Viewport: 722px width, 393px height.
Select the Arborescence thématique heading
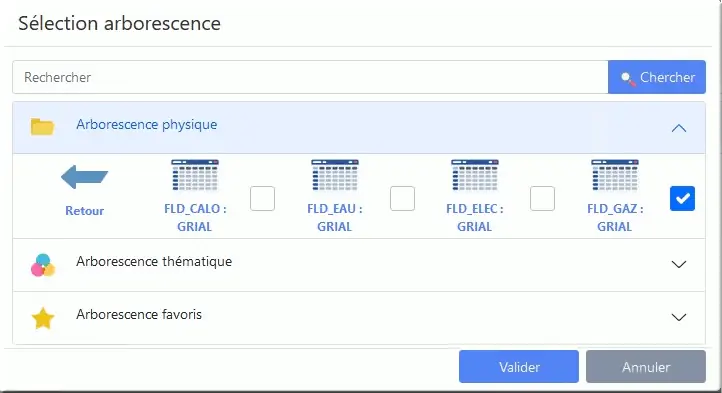point(154,262)
